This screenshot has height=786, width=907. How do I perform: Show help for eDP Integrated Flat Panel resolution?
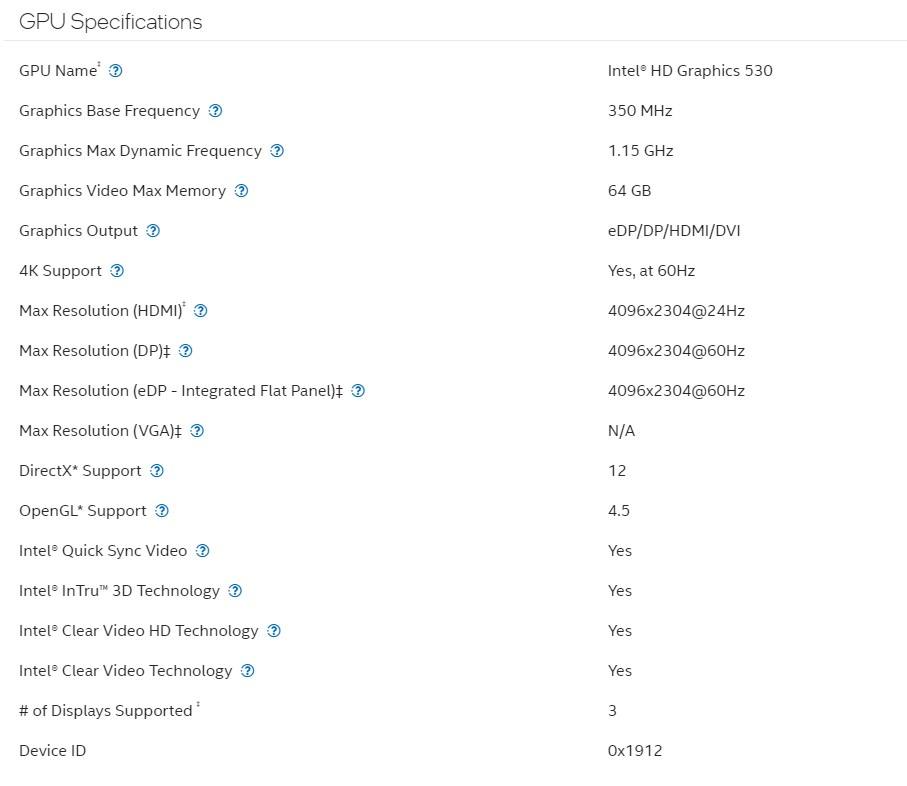click(x=358, y=391)
